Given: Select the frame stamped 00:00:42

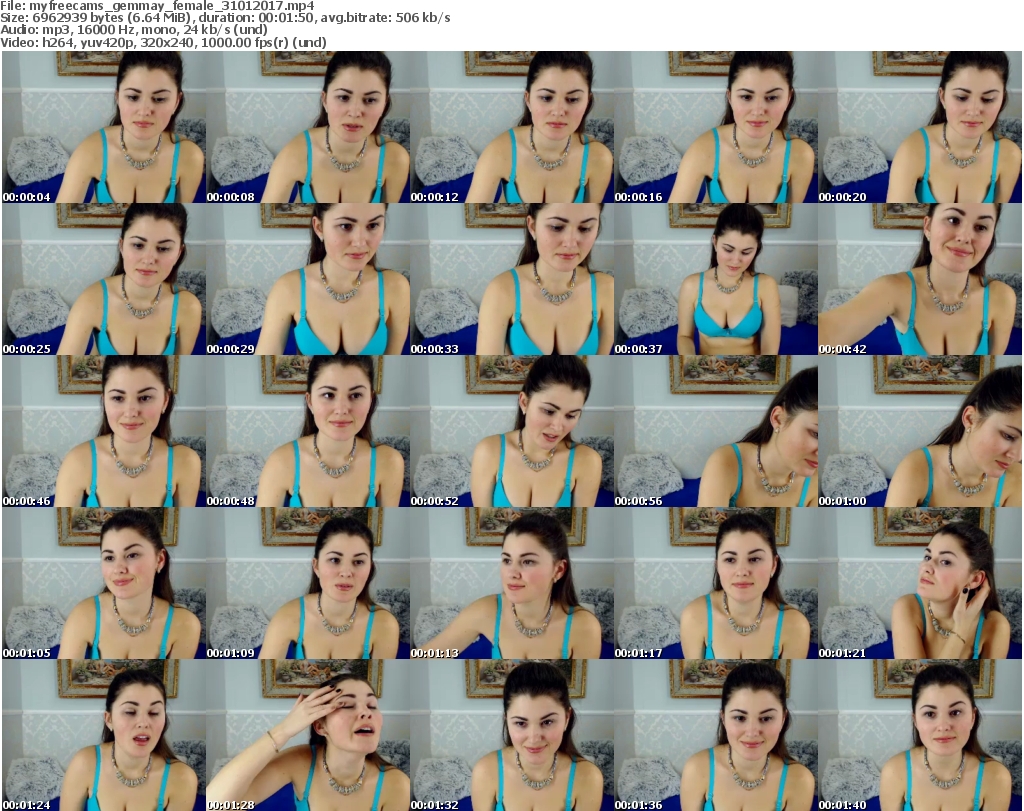Looking at the screenshot, I should [920, 279].
